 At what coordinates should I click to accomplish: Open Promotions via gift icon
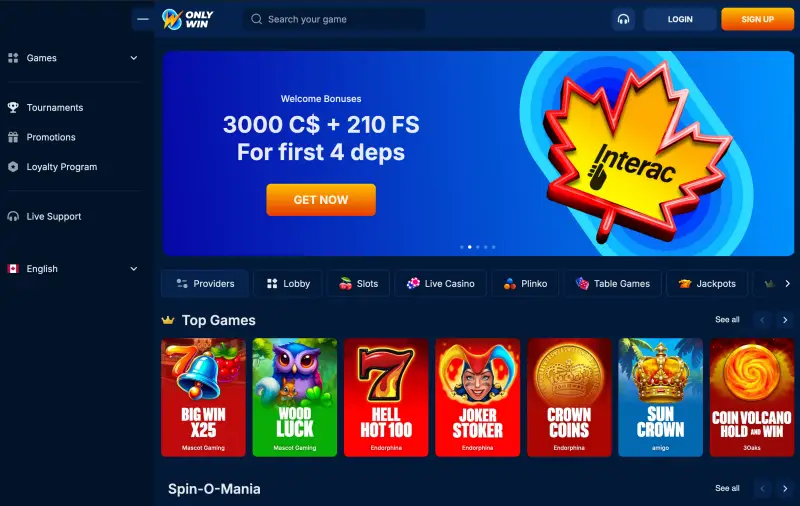(13, 137)
